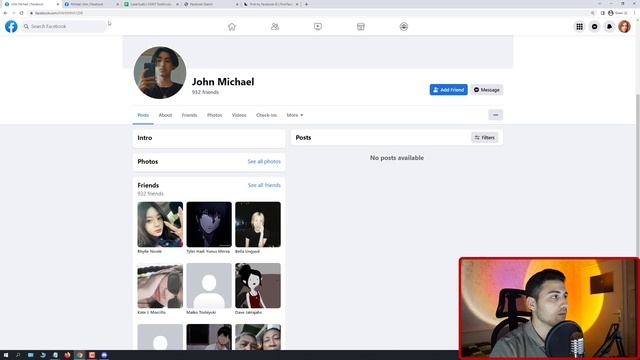The image size is (640, 360).
Task: Click the browser address bar URL
Action: pyautogui.click(x=59, y=13)
